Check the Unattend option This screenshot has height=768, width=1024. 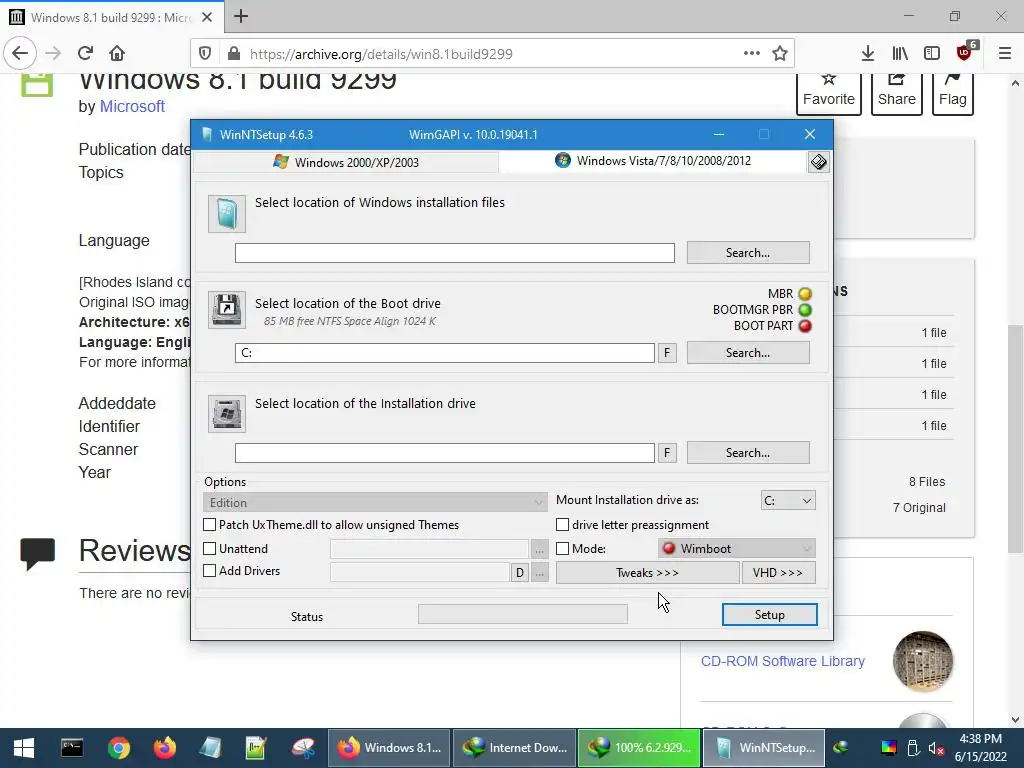210,549
